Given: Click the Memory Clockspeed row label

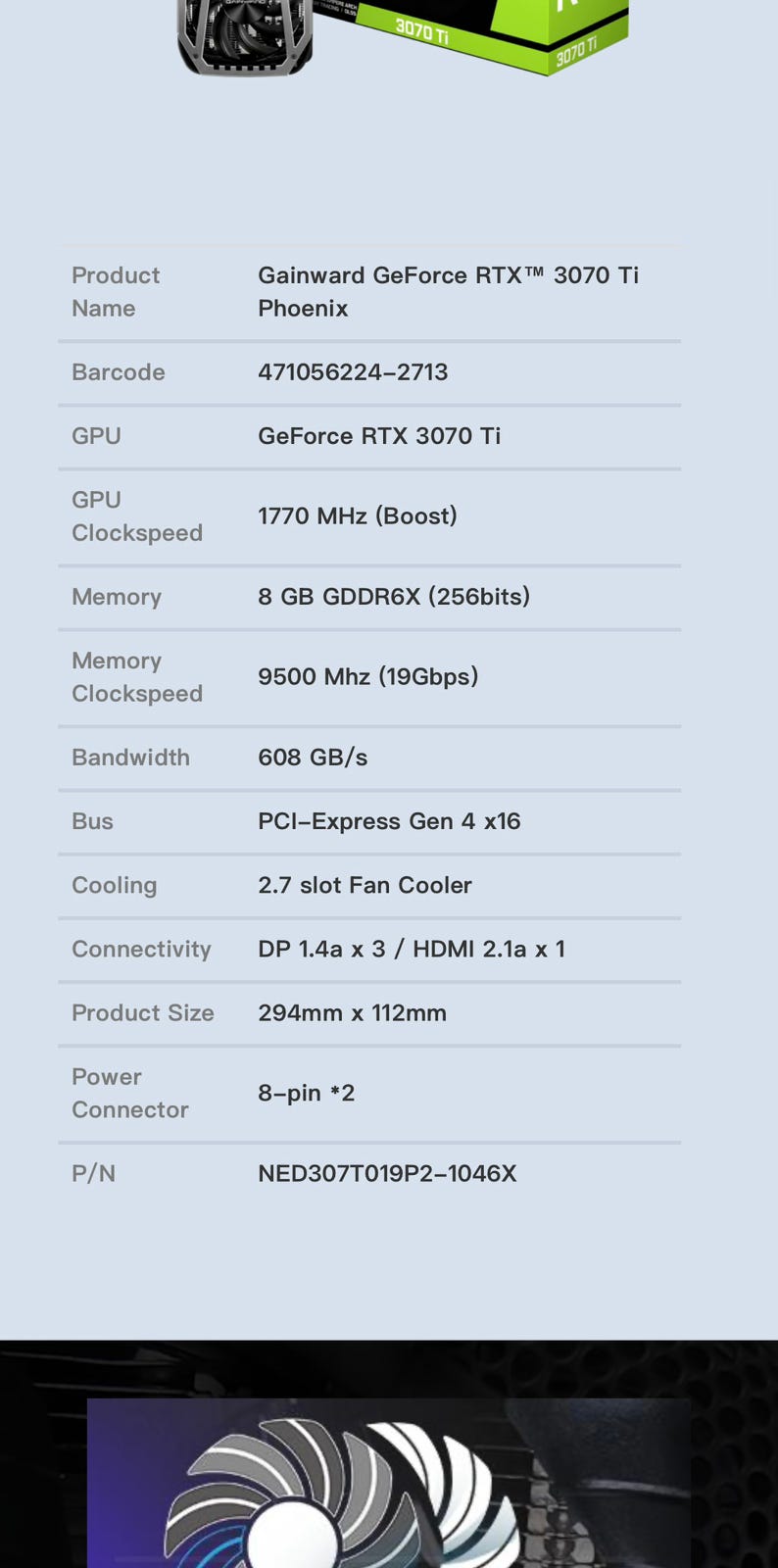Looking at the screenshot, I should coord(137,677).
